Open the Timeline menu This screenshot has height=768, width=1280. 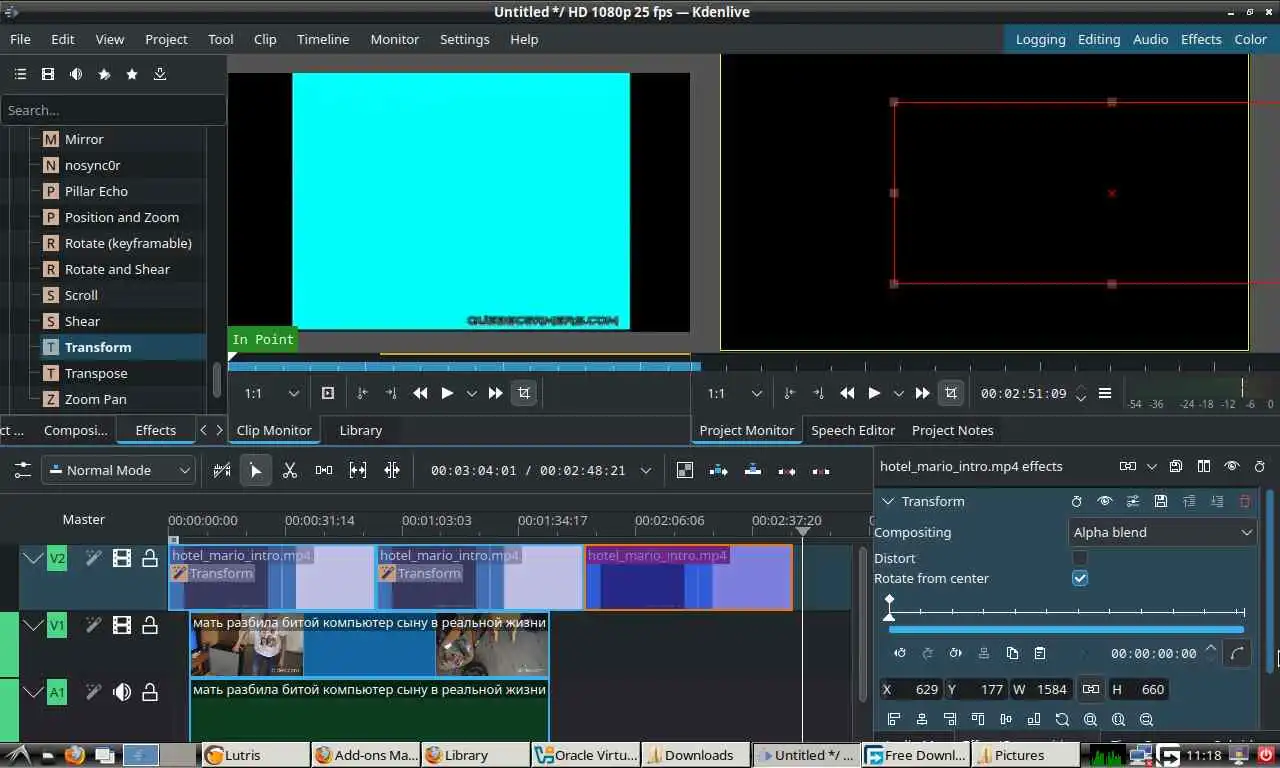tap(322, 39)
